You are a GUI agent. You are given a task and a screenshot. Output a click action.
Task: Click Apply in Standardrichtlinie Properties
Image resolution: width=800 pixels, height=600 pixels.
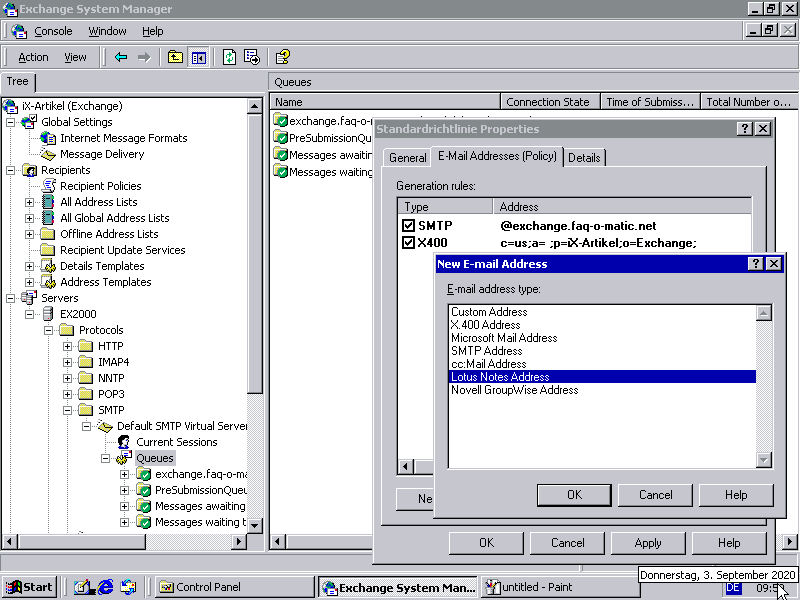pos(648,543)
